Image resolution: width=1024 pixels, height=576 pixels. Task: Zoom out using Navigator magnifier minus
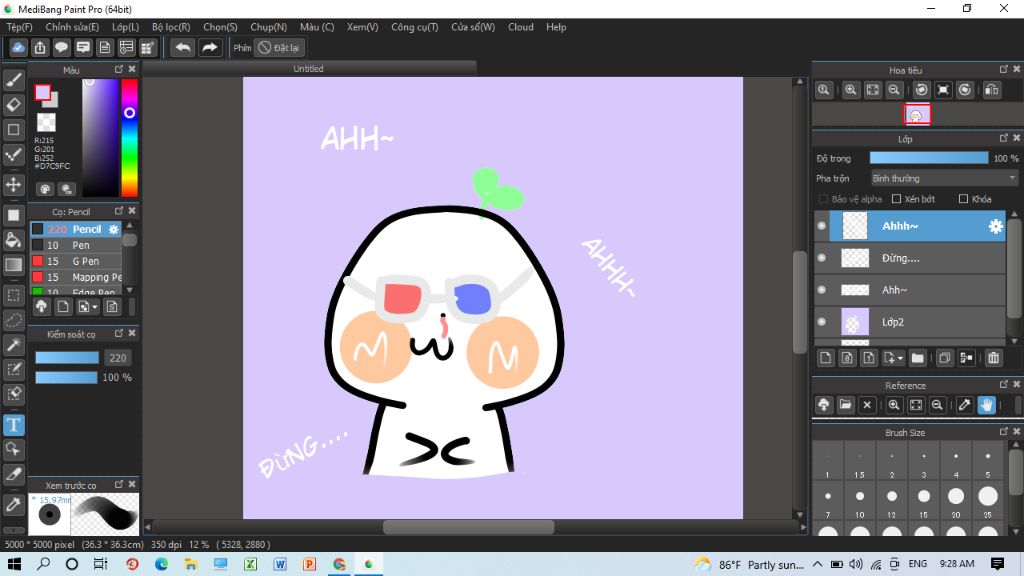[894, 90]
